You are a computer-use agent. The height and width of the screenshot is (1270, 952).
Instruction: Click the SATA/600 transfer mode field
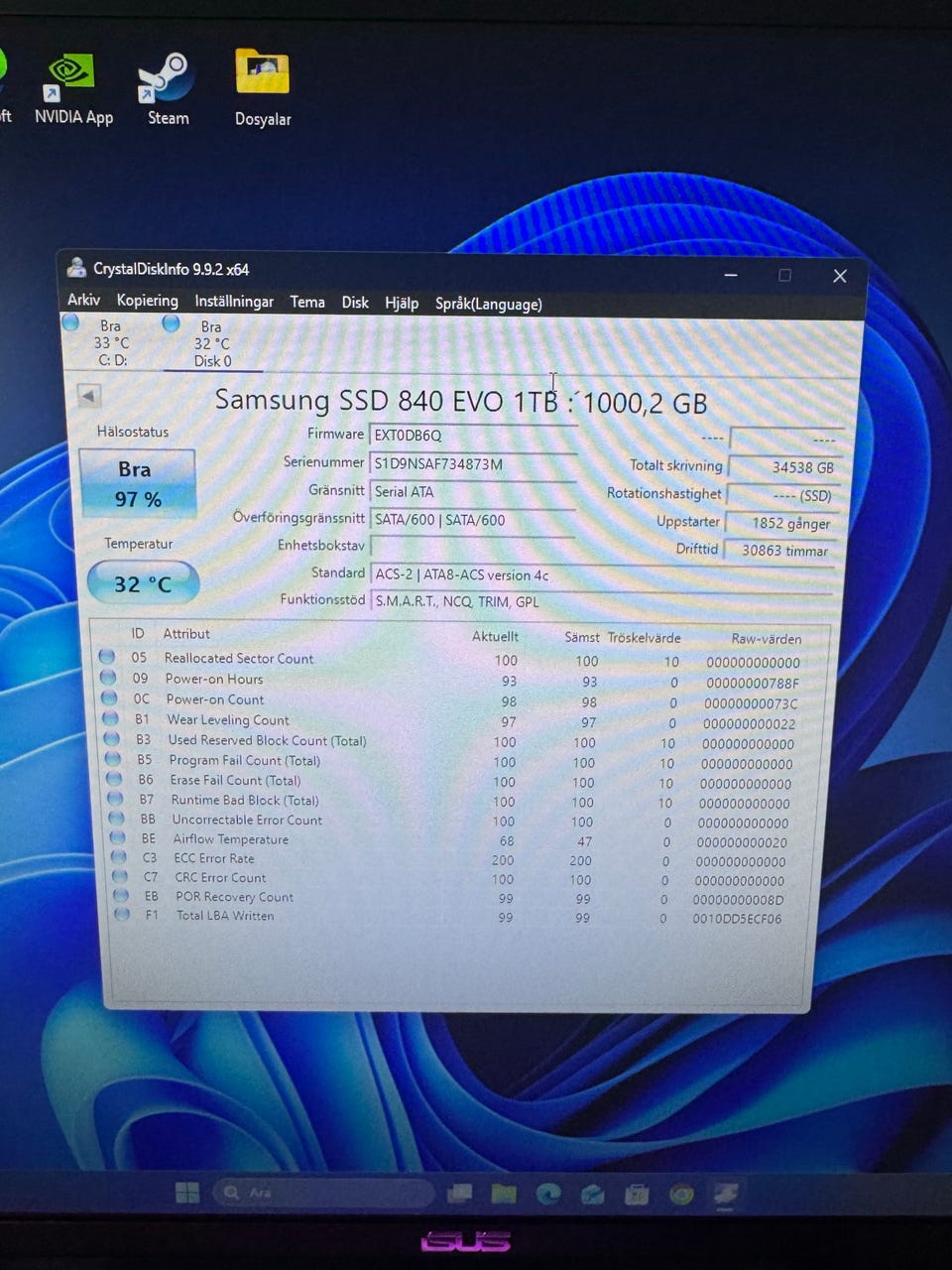coord(473,519)
